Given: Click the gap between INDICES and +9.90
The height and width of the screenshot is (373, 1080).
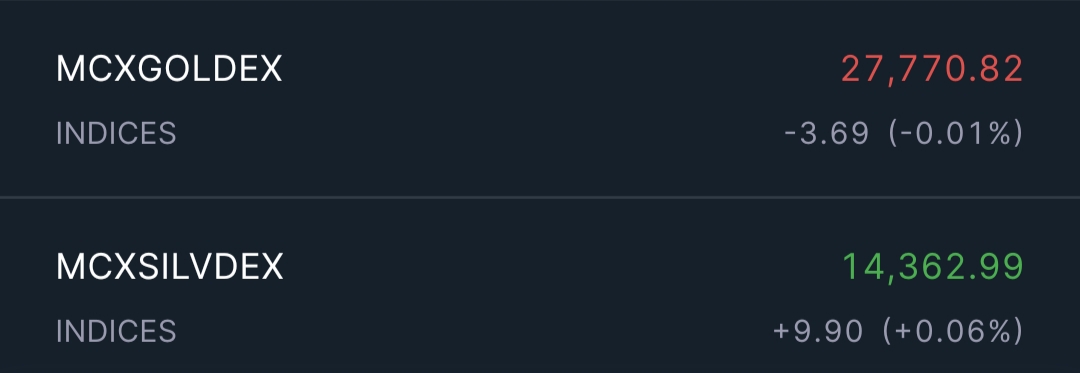Looking at the screenshot, I should coord(475,331).
